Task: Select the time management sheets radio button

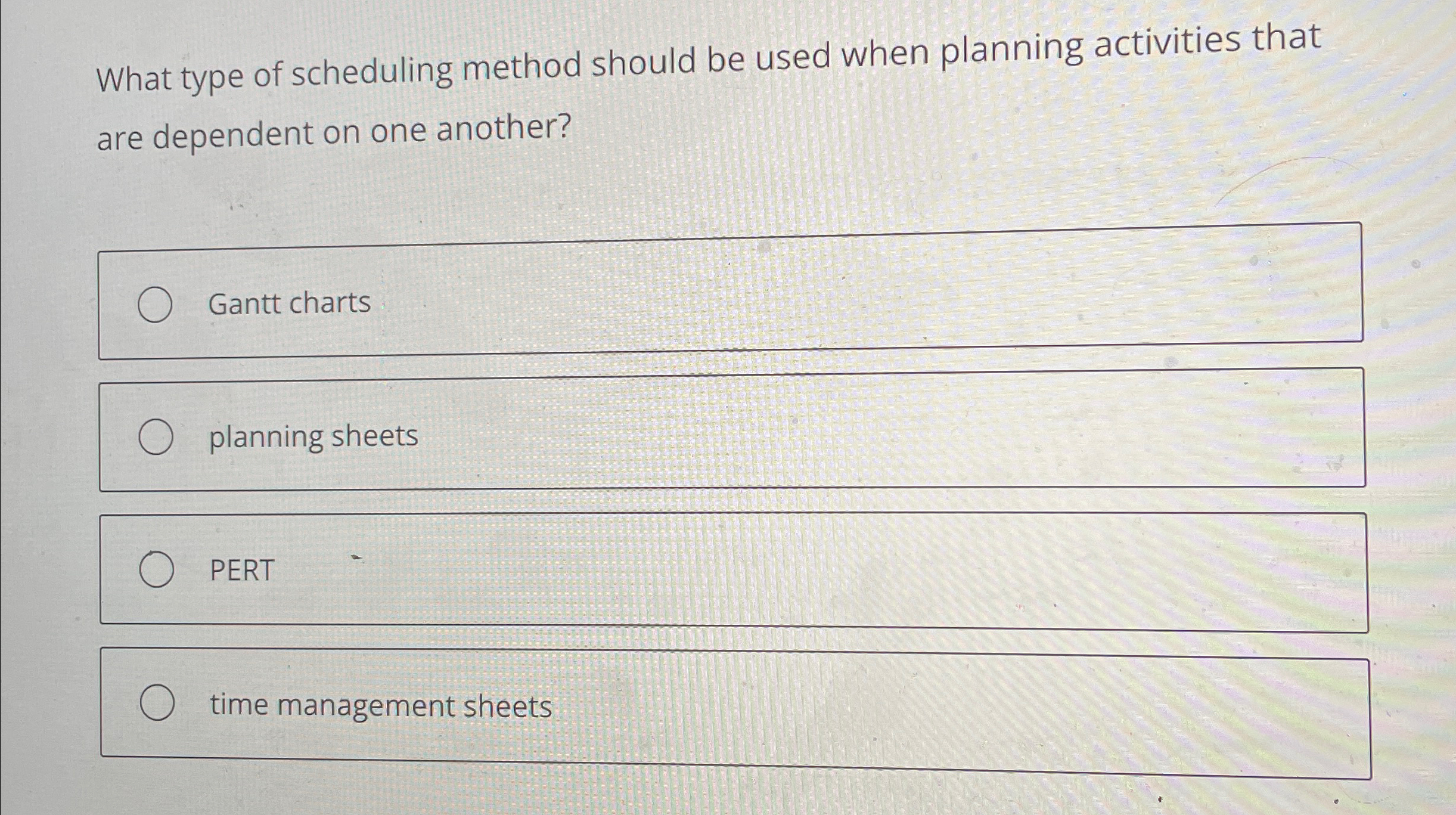Action: pos(159,705)
